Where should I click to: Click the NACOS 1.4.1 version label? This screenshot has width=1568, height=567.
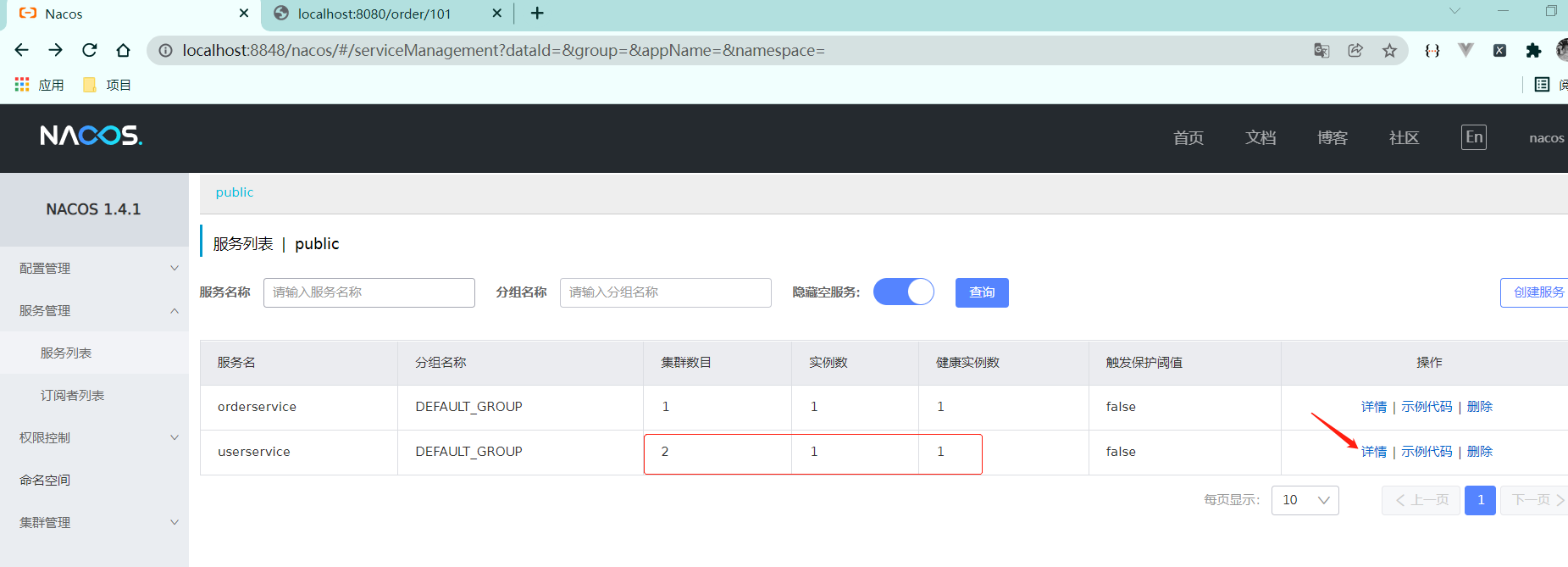(x=93, y=209)
